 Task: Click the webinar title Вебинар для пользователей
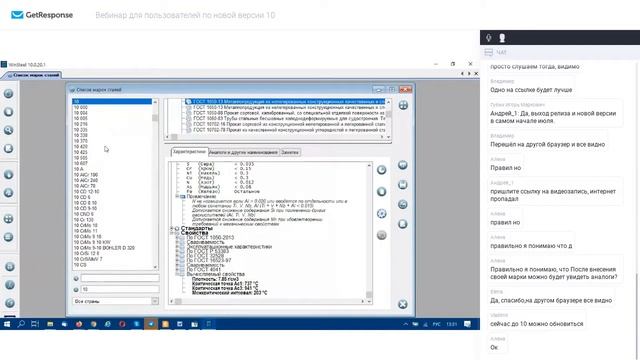[x=185, y=16]
